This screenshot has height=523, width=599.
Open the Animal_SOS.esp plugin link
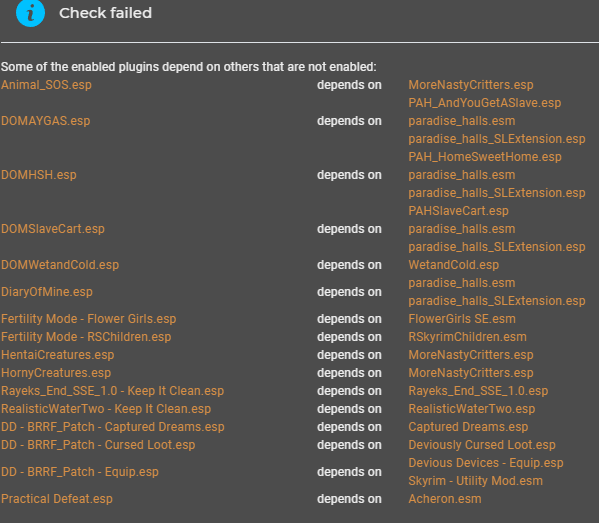tap(46, 85)
